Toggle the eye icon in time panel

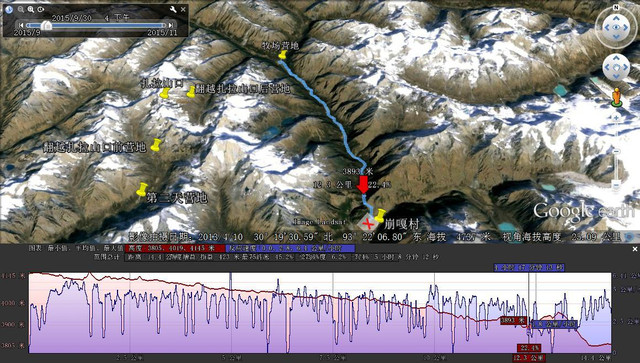pyautogui.click(x=40, y=9)
